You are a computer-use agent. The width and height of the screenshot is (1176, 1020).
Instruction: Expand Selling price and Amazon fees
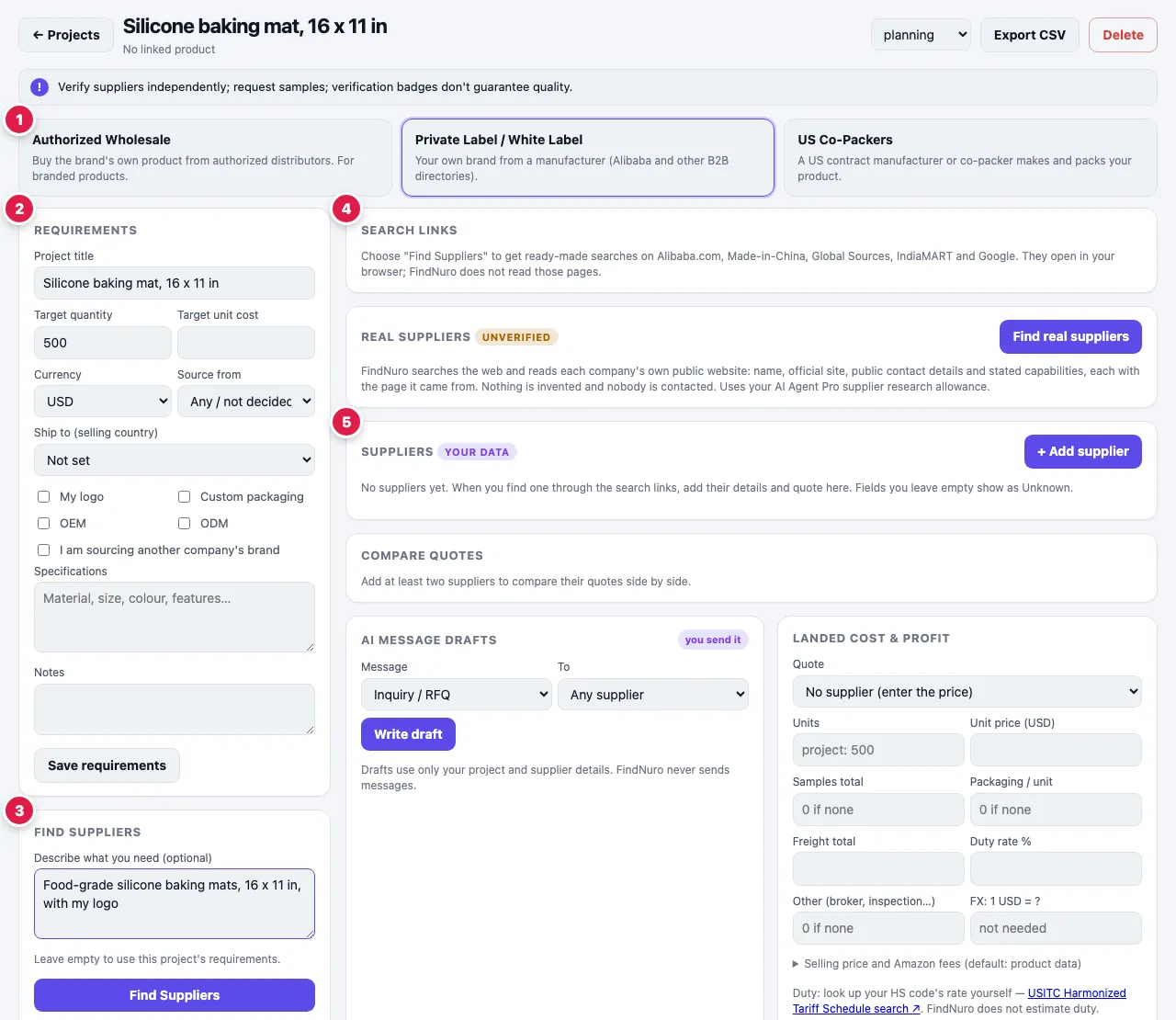click(x=937, y=964)
